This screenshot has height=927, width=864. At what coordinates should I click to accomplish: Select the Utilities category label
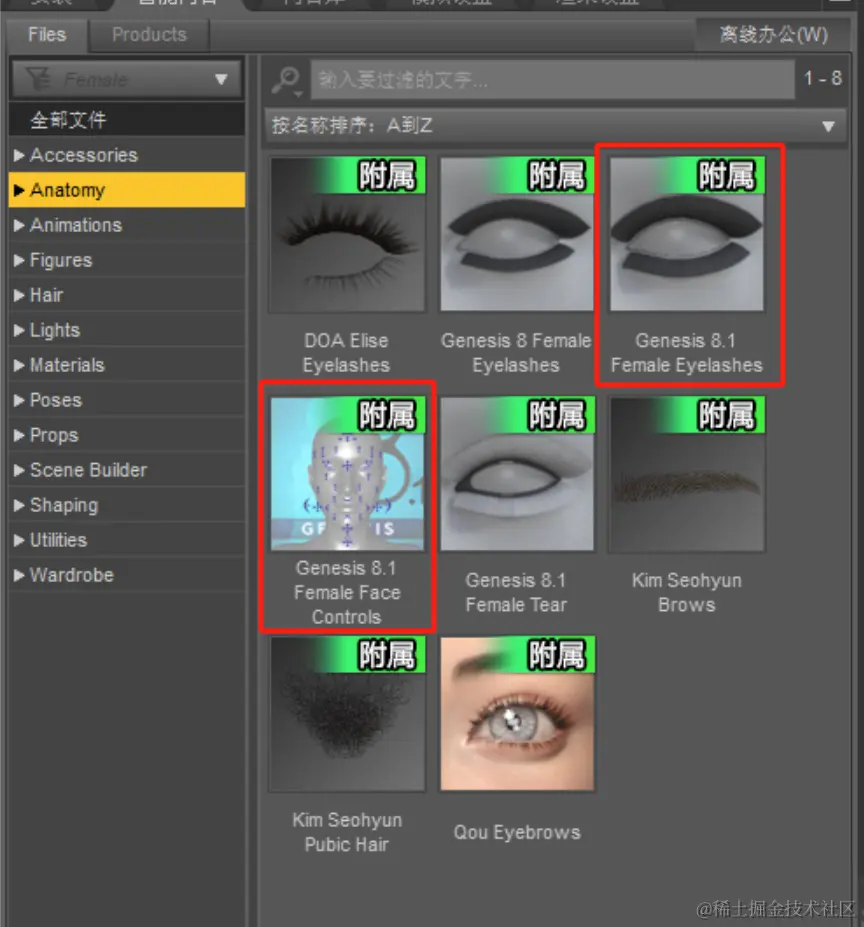[x=58, y=540]
